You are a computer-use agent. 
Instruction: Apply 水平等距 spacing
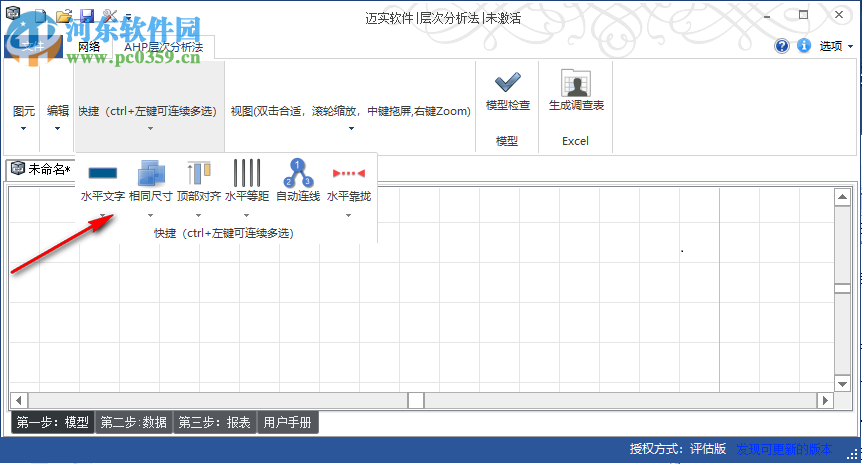[x=247, y=181]
